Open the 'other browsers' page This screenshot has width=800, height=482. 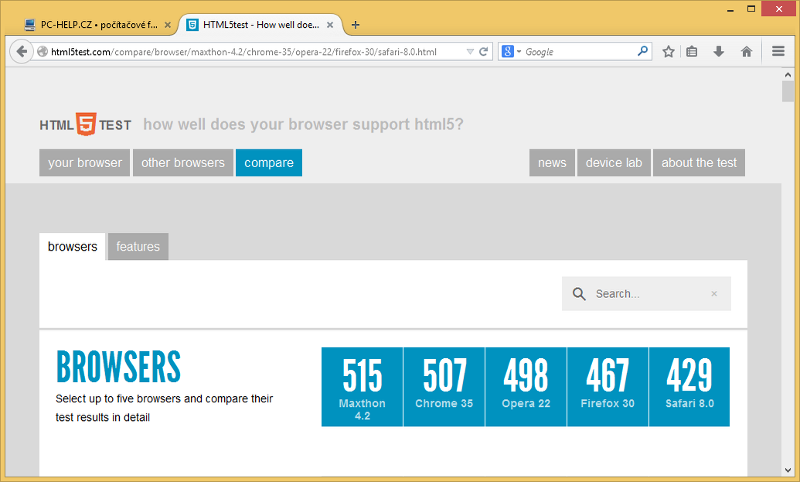coord(183,163)
